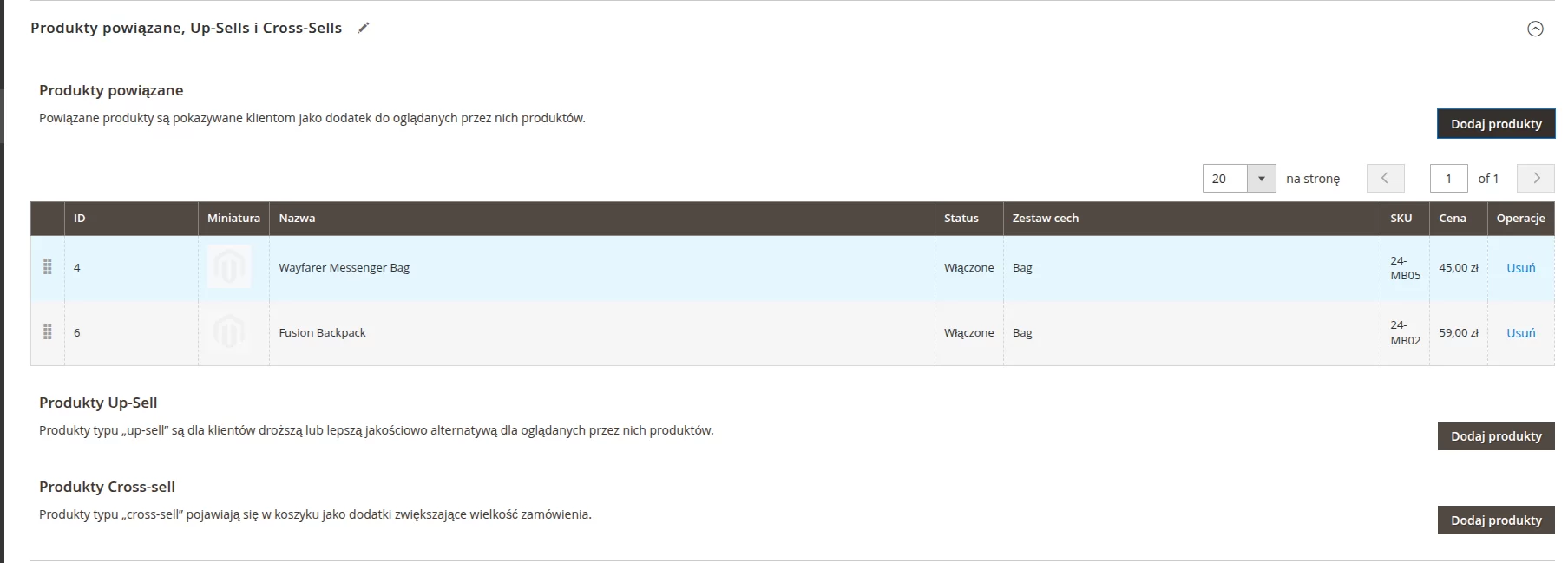Click the current page number field
This screenshot has height=563, width=1568.
tap(1448, 179)
